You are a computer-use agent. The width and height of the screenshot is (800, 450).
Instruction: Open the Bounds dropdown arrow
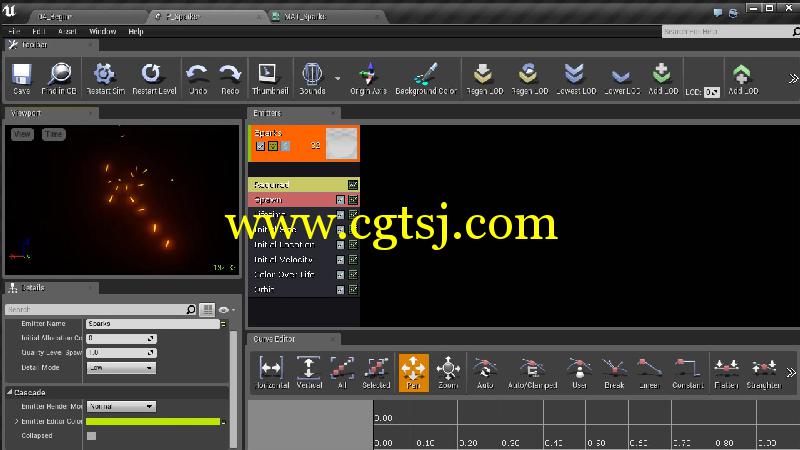(337, 79)
